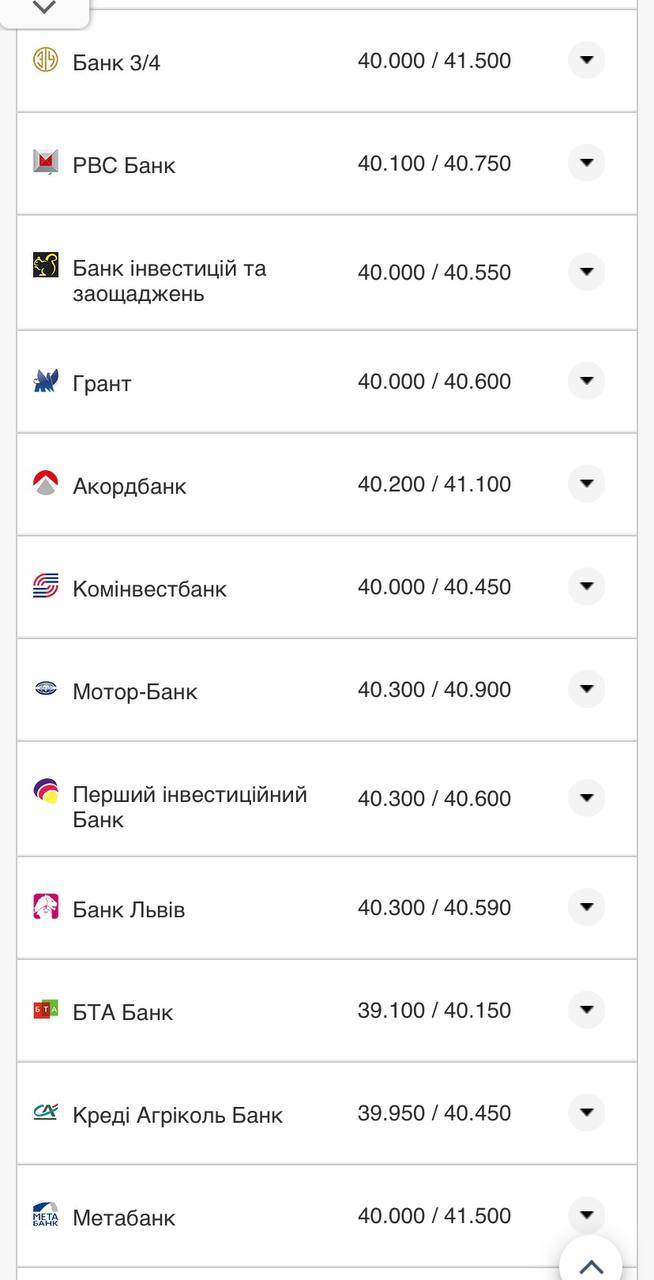The image size is (654, 1280).
Task: Click the Метабанк logo icon
Action: pyautogui.click(x=44, y=1216)
